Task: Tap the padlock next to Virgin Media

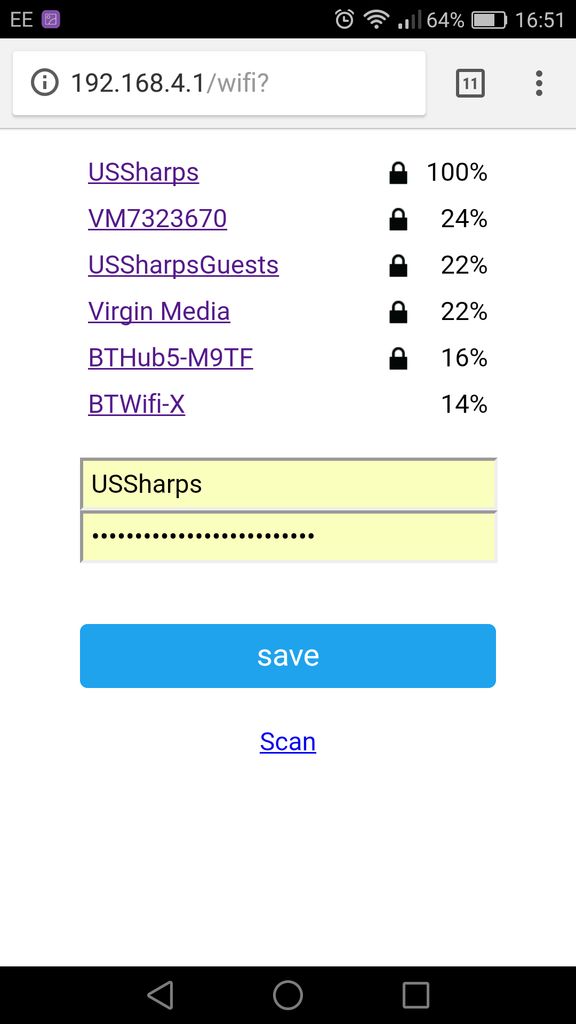Action: [x=397, y=311]
